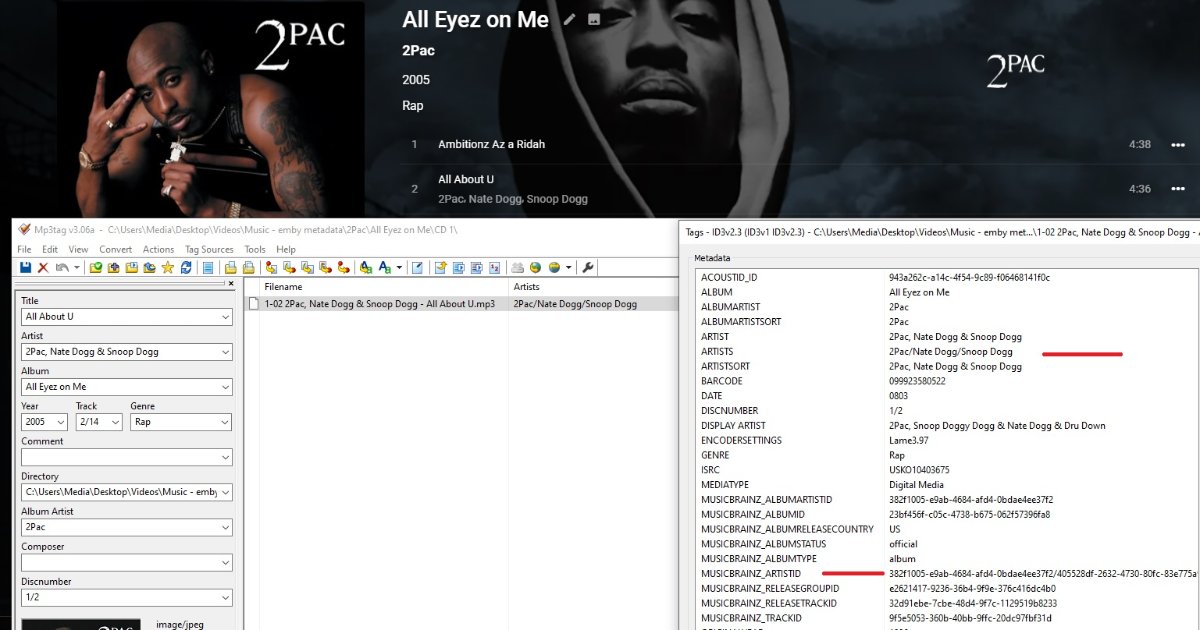
Task: Click the 2Pac artist link under album title
Action: click(418, 50)
